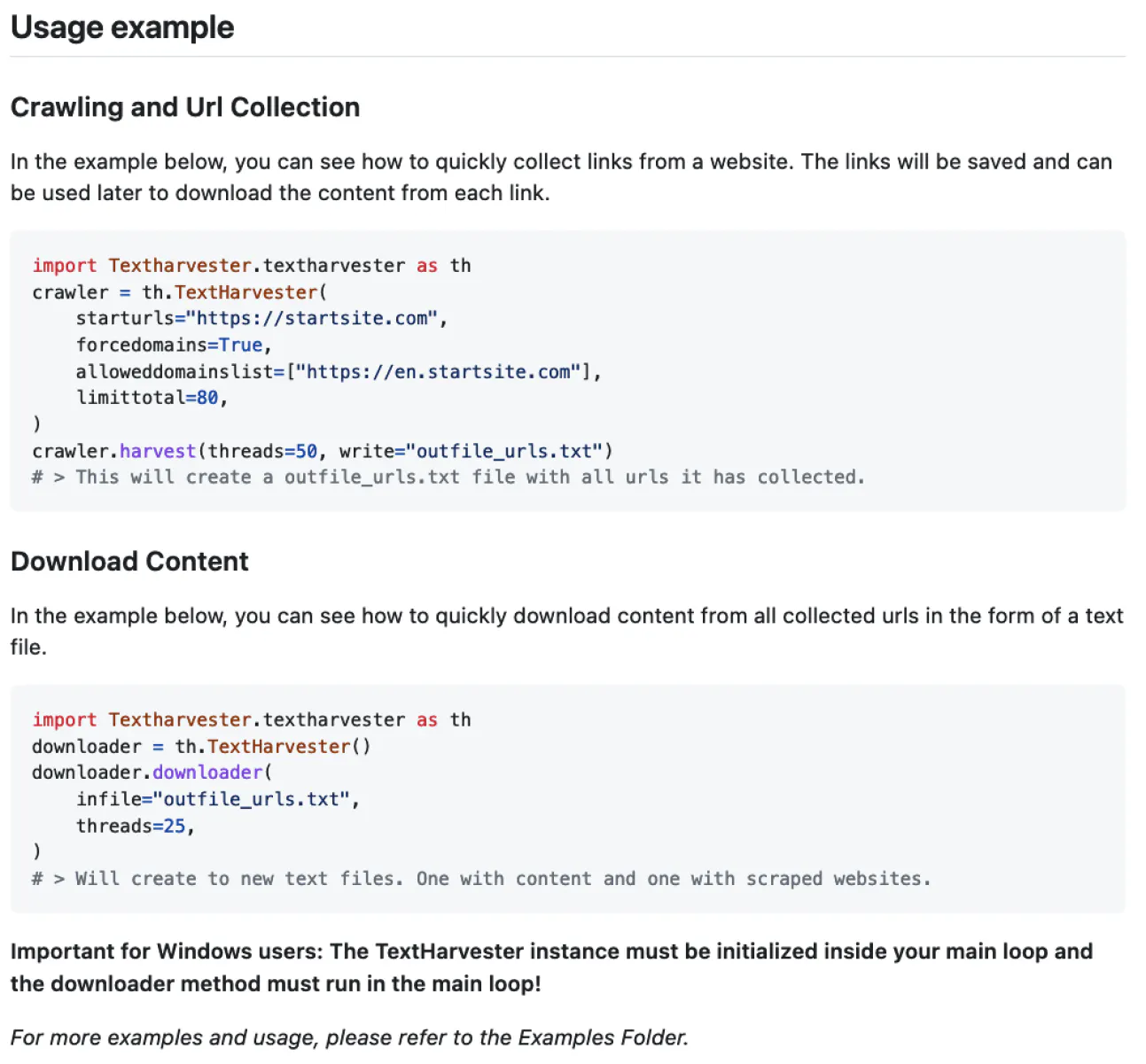Click the "Download Content" heading
The height and width of the screenshot is (1064, 1146).
click(x=129, y=562)
